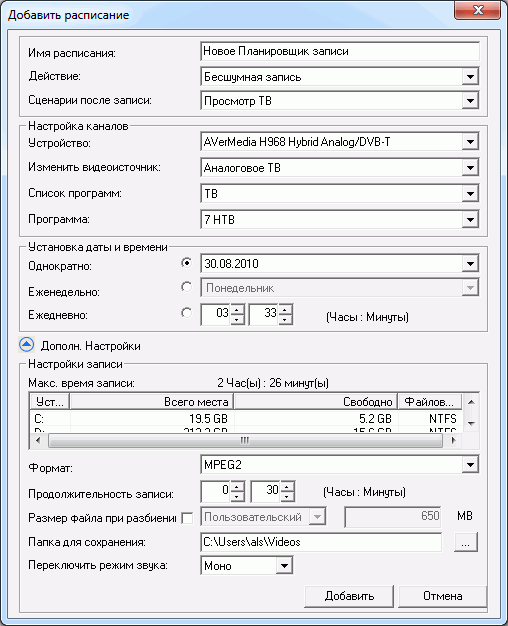
Task: Open the date picker 30.08.2010 dropdown
Action: click(470, 263)
